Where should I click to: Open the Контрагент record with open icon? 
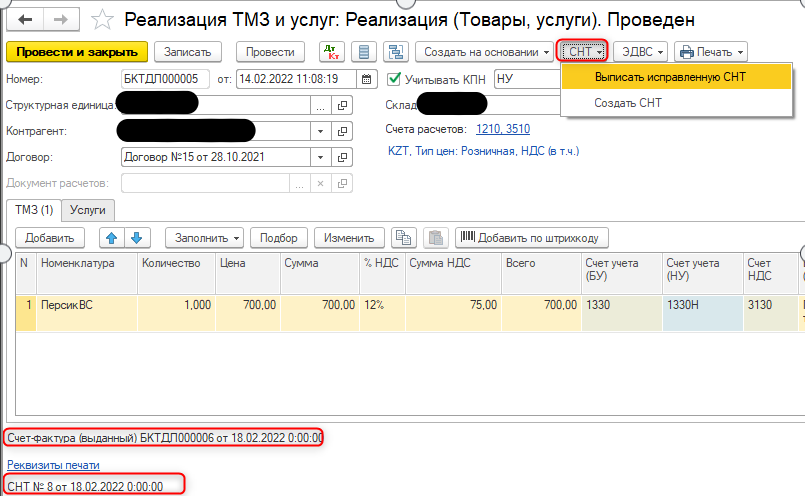coord(342,131)
